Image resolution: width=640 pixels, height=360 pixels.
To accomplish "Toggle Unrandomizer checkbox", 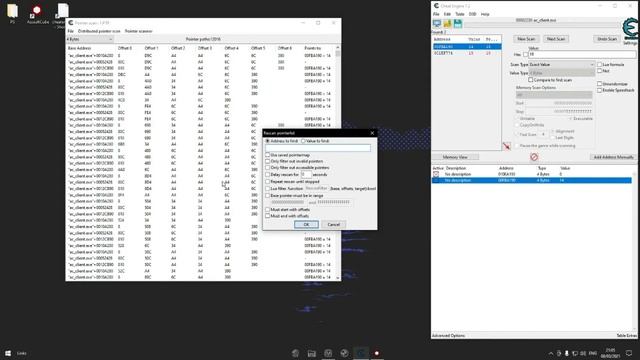I will click(600, 84).
